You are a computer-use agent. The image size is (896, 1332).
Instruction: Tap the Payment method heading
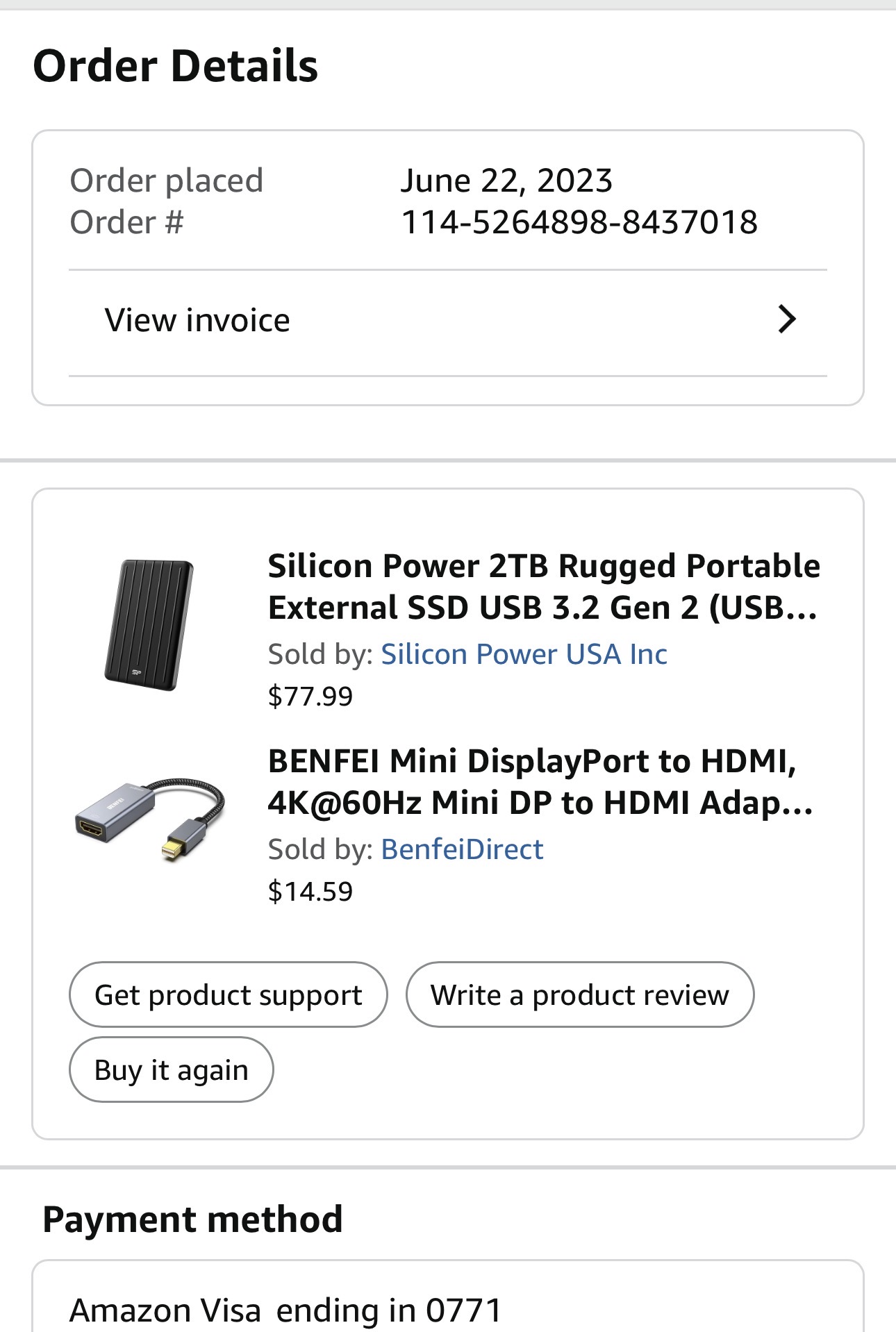(192, 1219)
